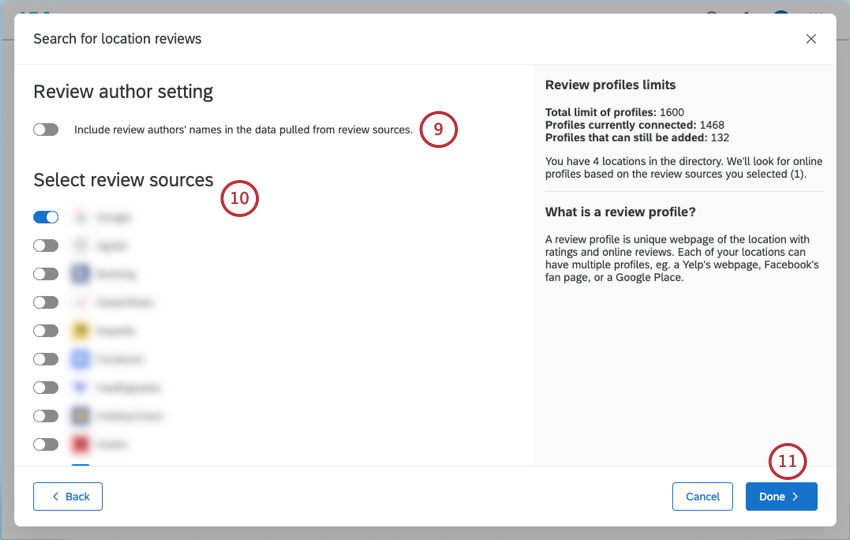
Task: Click the paragraph beginning 'A review profile is unique webpage'
Action: [x=682, y=258]
